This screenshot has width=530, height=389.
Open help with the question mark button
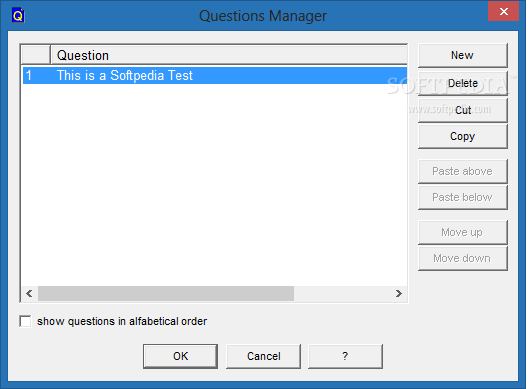tap(345, 356)
